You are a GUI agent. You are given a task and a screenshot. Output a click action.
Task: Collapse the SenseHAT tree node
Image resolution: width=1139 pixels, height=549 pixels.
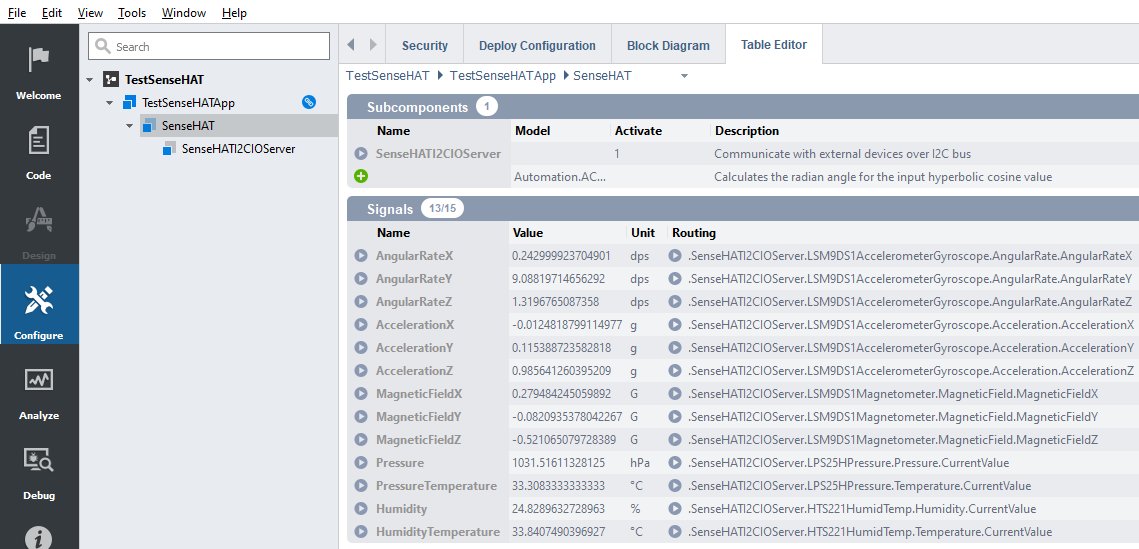(x=130, y=126)
